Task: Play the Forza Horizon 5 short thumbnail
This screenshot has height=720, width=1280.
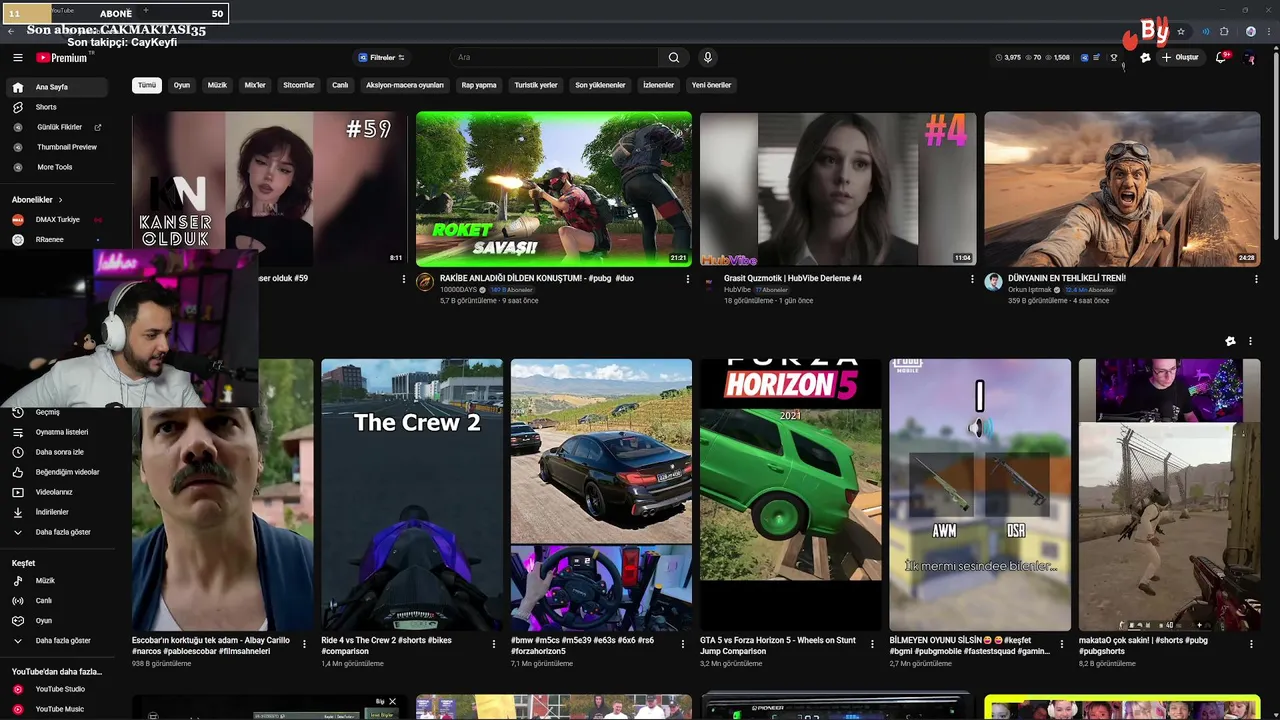Action: click(x=791, y=495)
